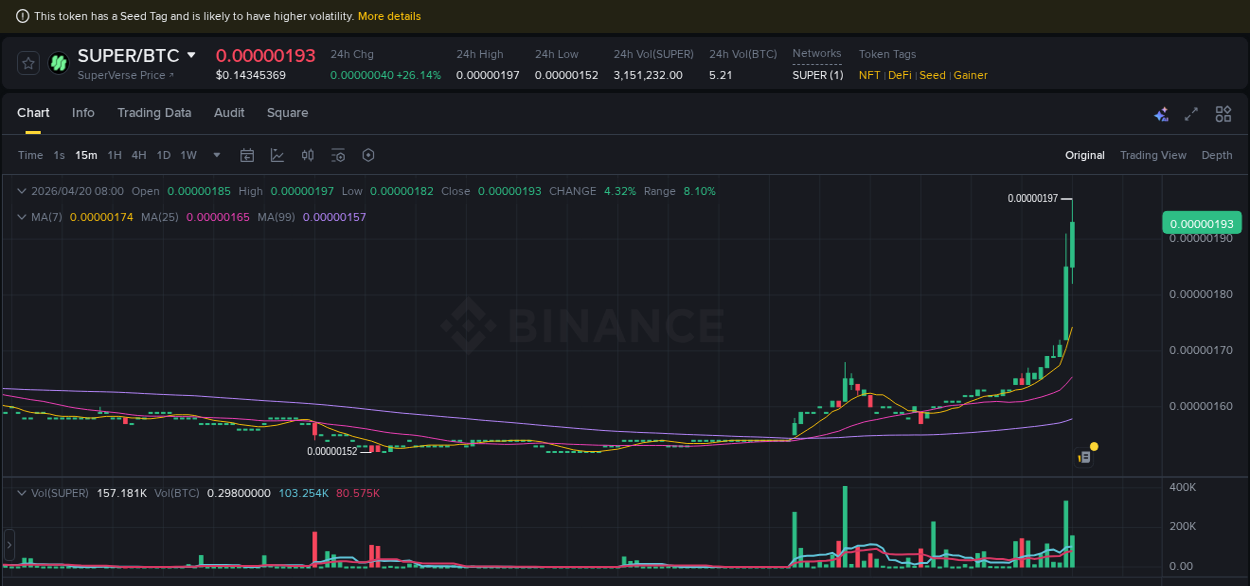Screen dimensions: 1250x586
Task: Switch to the Chart tab
Action: tap(33, 113)
